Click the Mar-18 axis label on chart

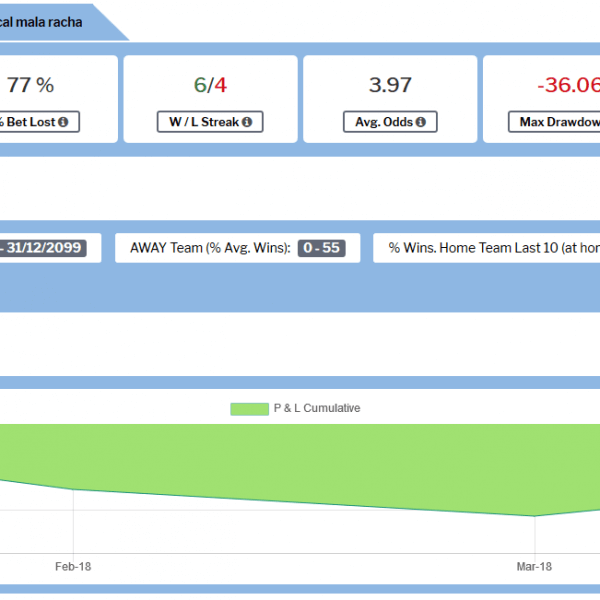point(534,566)
